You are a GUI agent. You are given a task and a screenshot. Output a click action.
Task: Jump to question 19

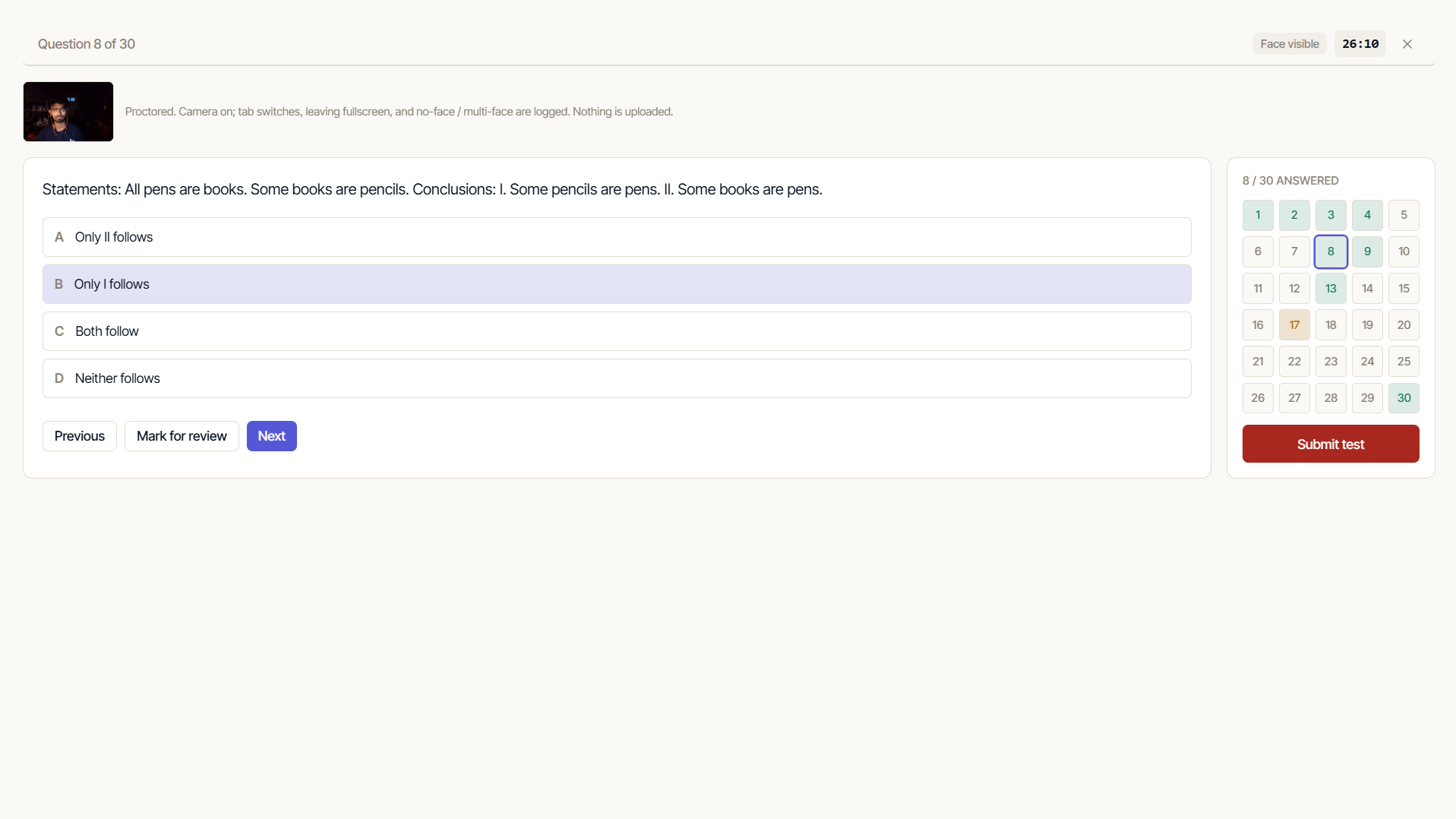click(x=1367, y=325)
